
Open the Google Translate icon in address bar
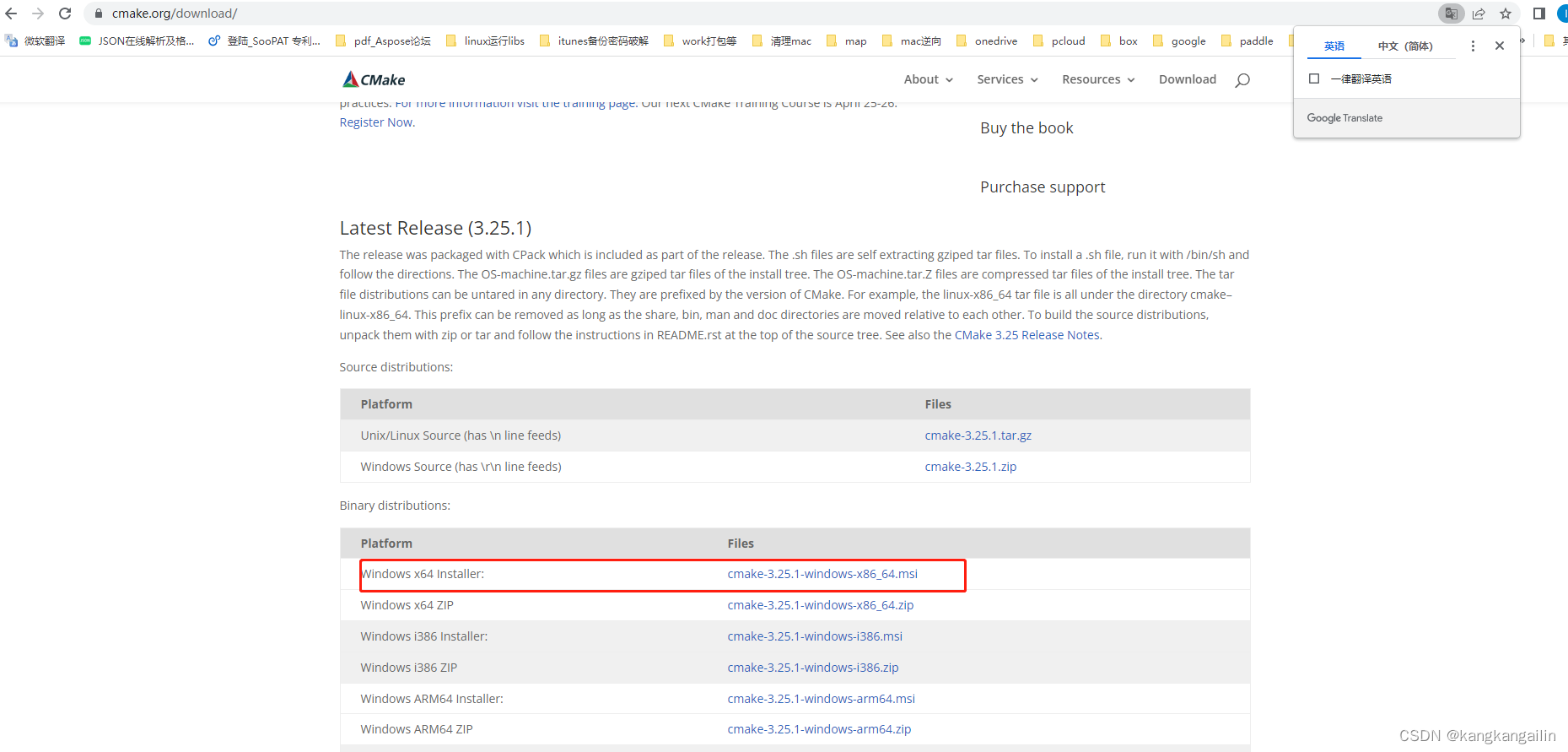point(1451,14)
